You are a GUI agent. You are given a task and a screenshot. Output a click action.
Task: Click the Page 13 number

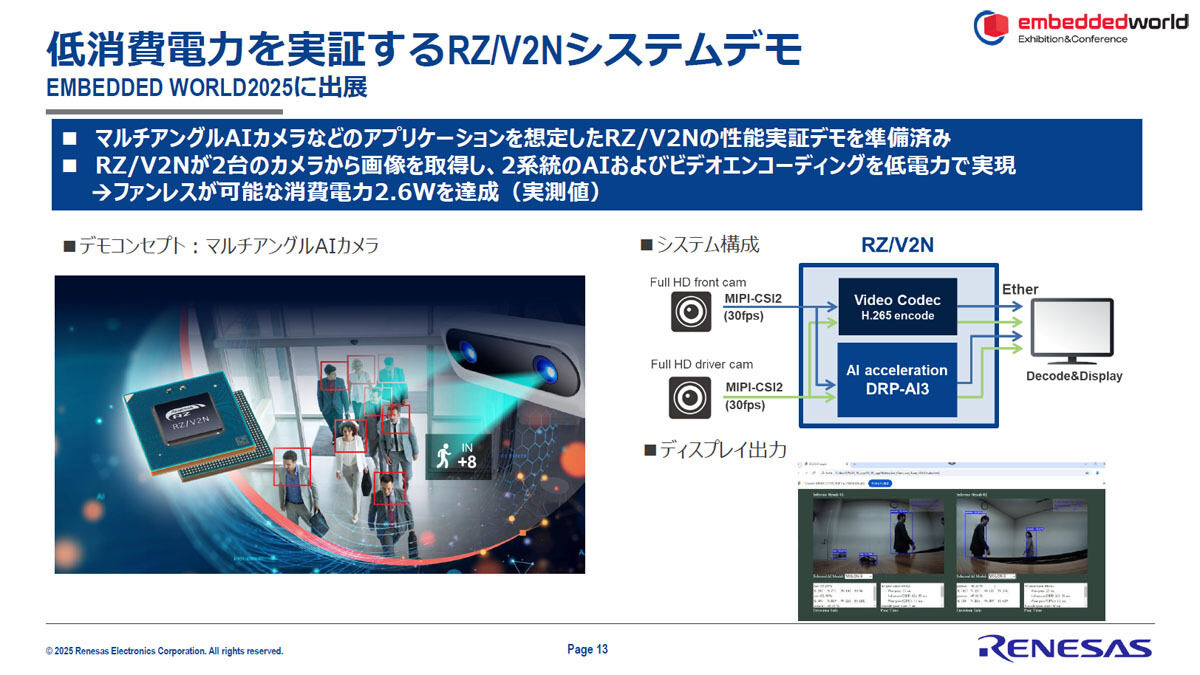tap(588, 650)
